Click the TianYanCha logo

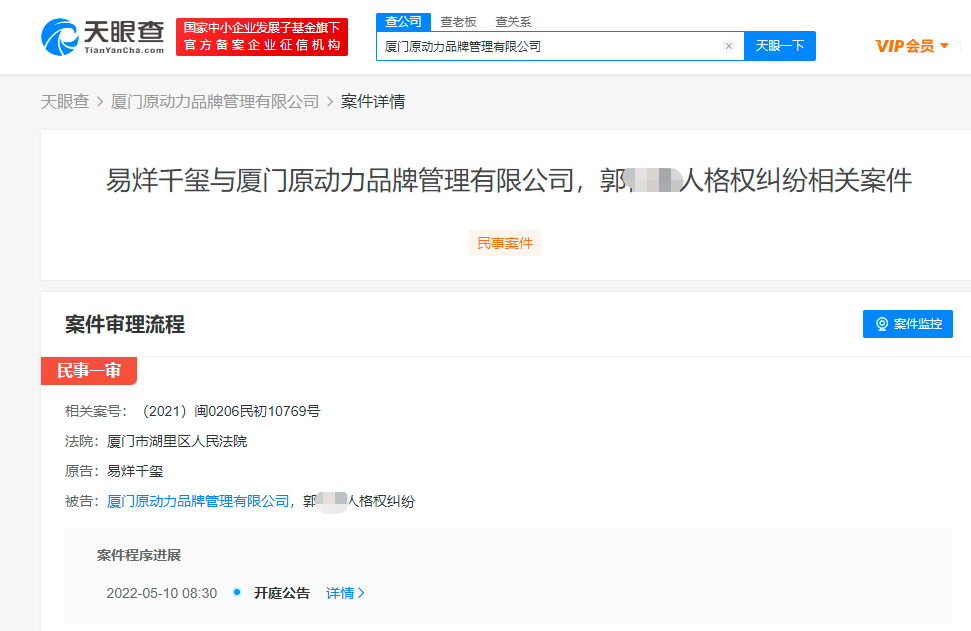pyautogui.click(x=103, y=37)
